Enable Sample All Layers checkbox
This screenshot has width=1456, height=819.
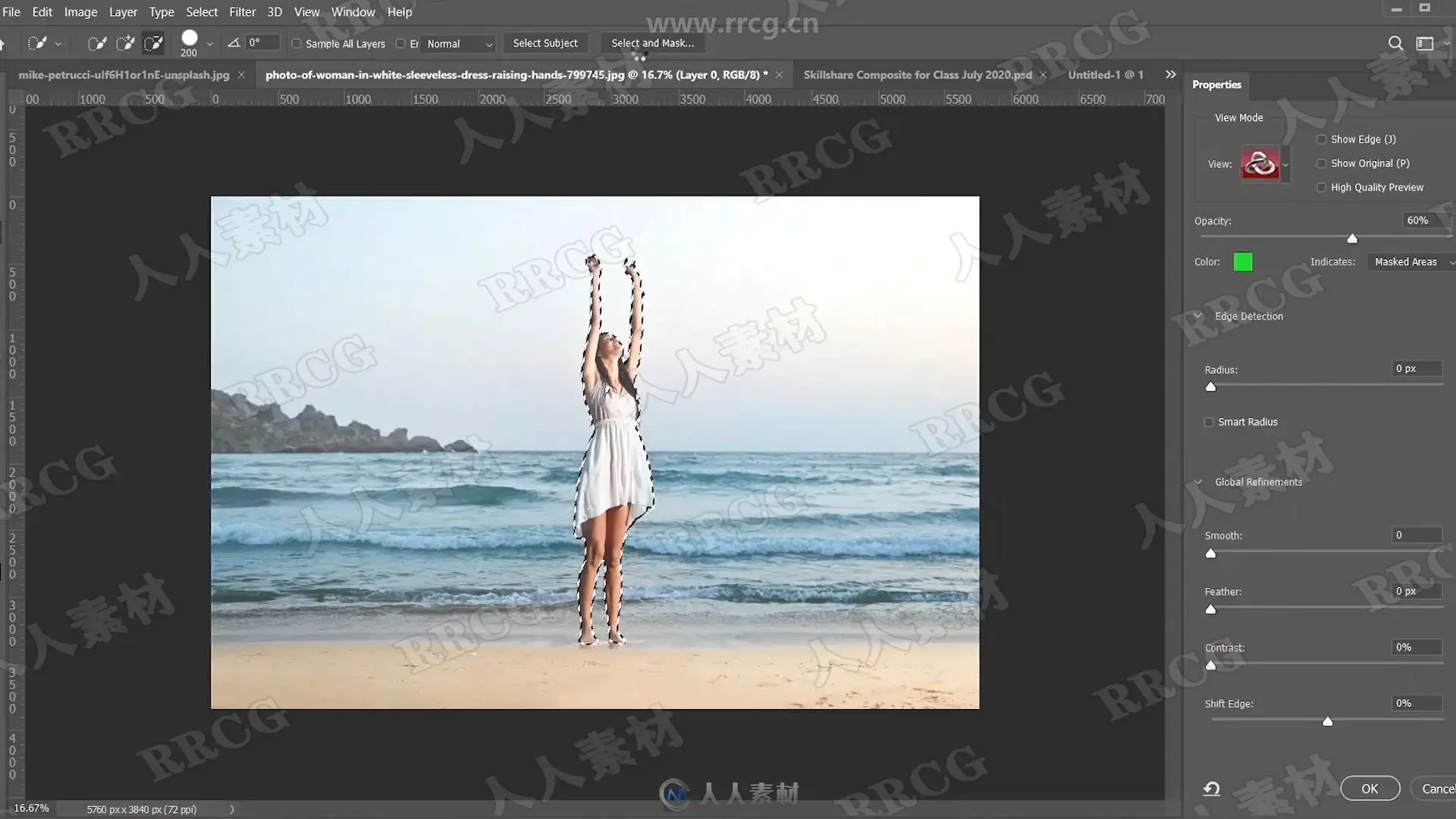[297, 44]
